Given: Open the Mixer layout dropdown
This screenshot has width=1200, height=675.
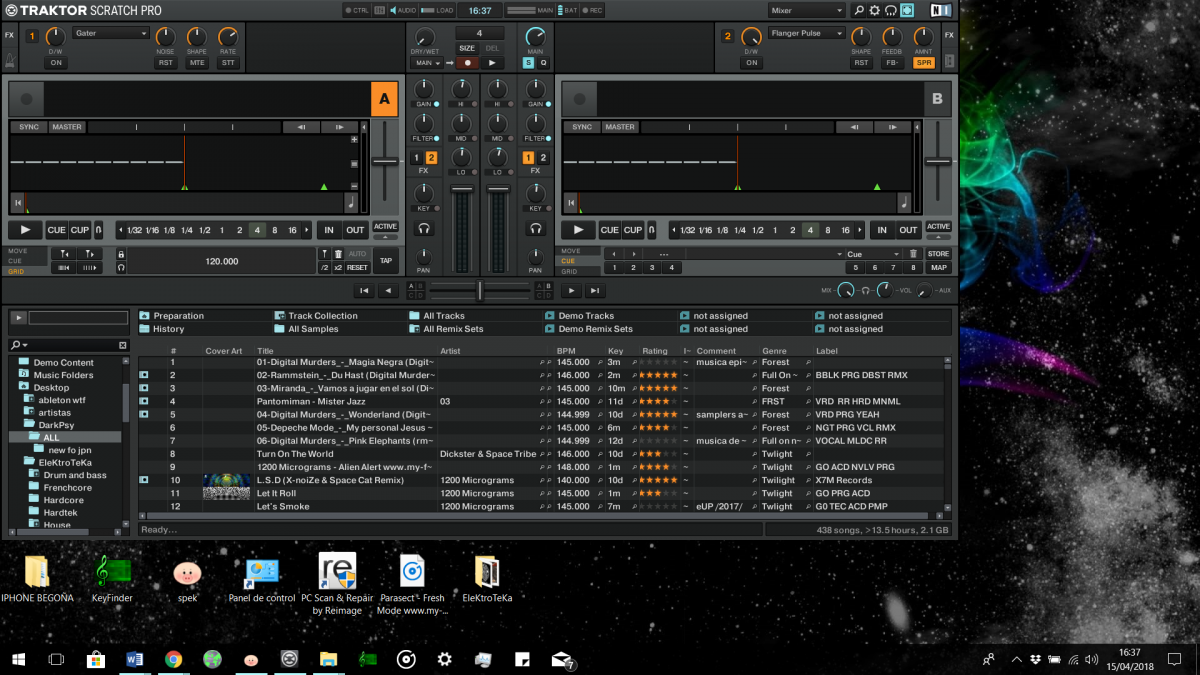Looking at the screenshot, I should (806, 10).
